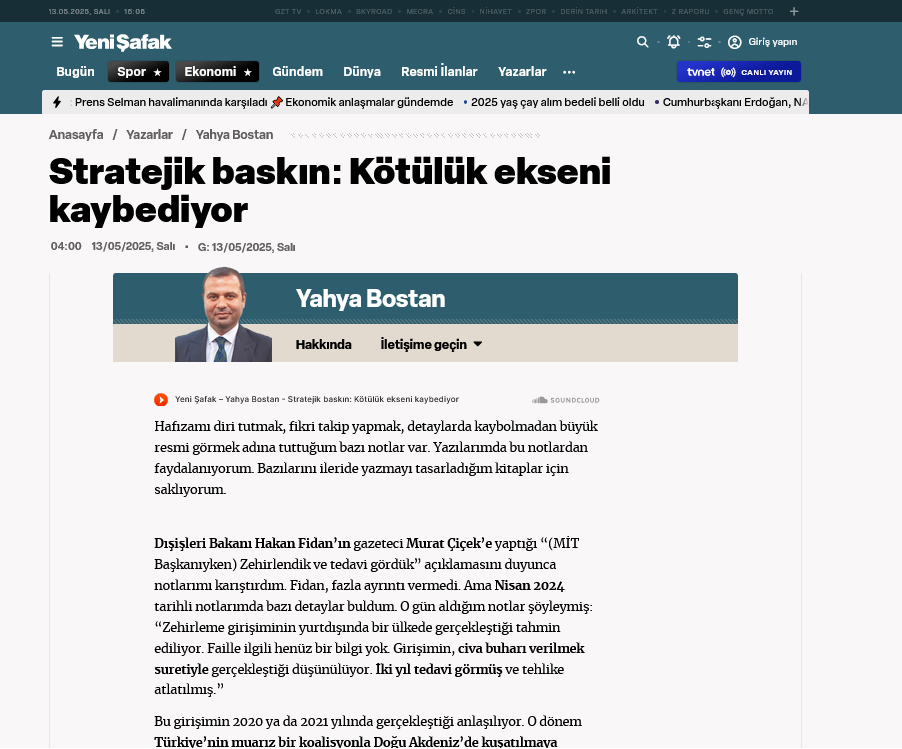Expand the hidden sections via the ellipsis menu item

pyautogui.click(x=569, y=72)
